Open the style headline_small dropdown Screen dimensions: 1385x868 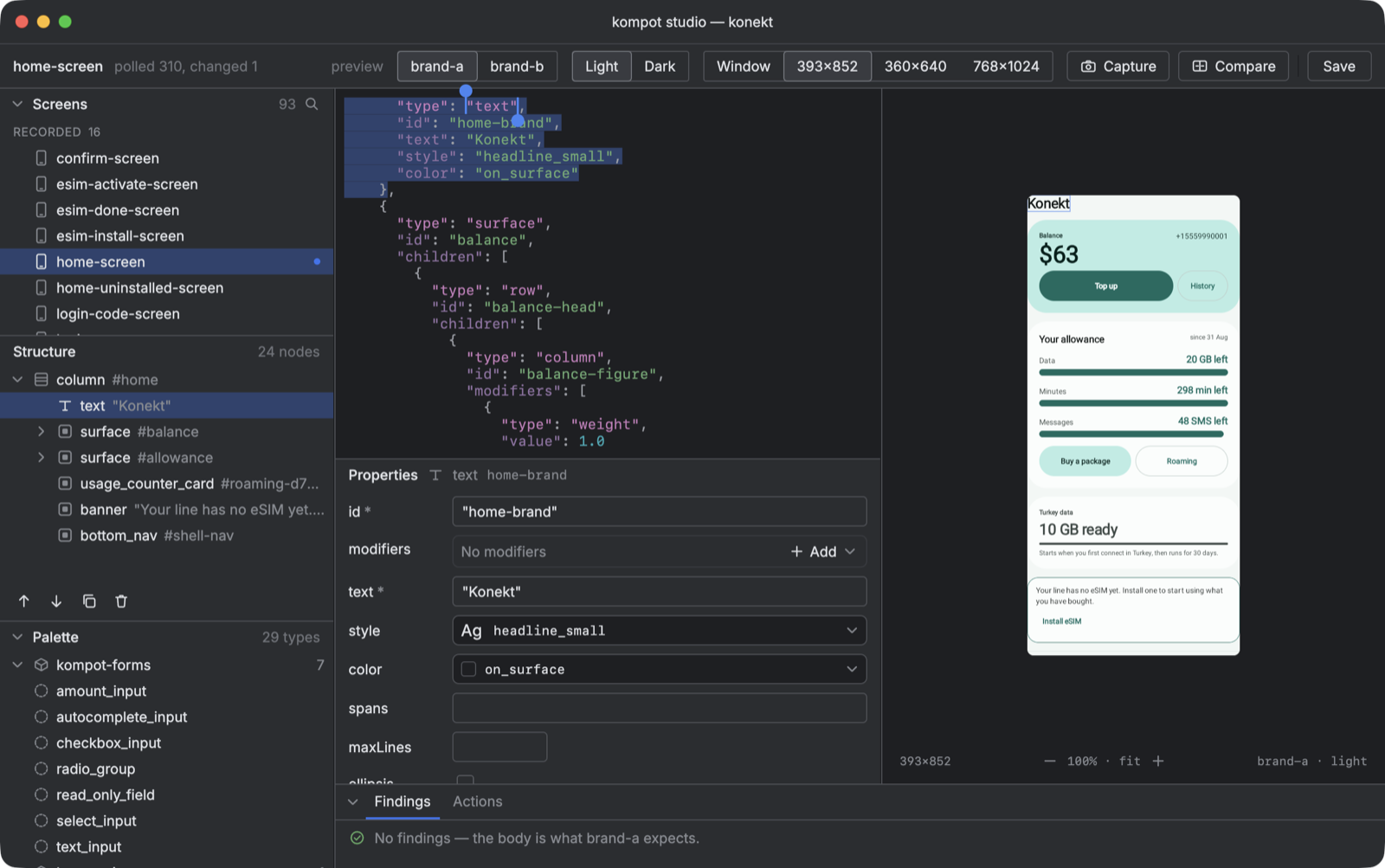click(660, 631)
